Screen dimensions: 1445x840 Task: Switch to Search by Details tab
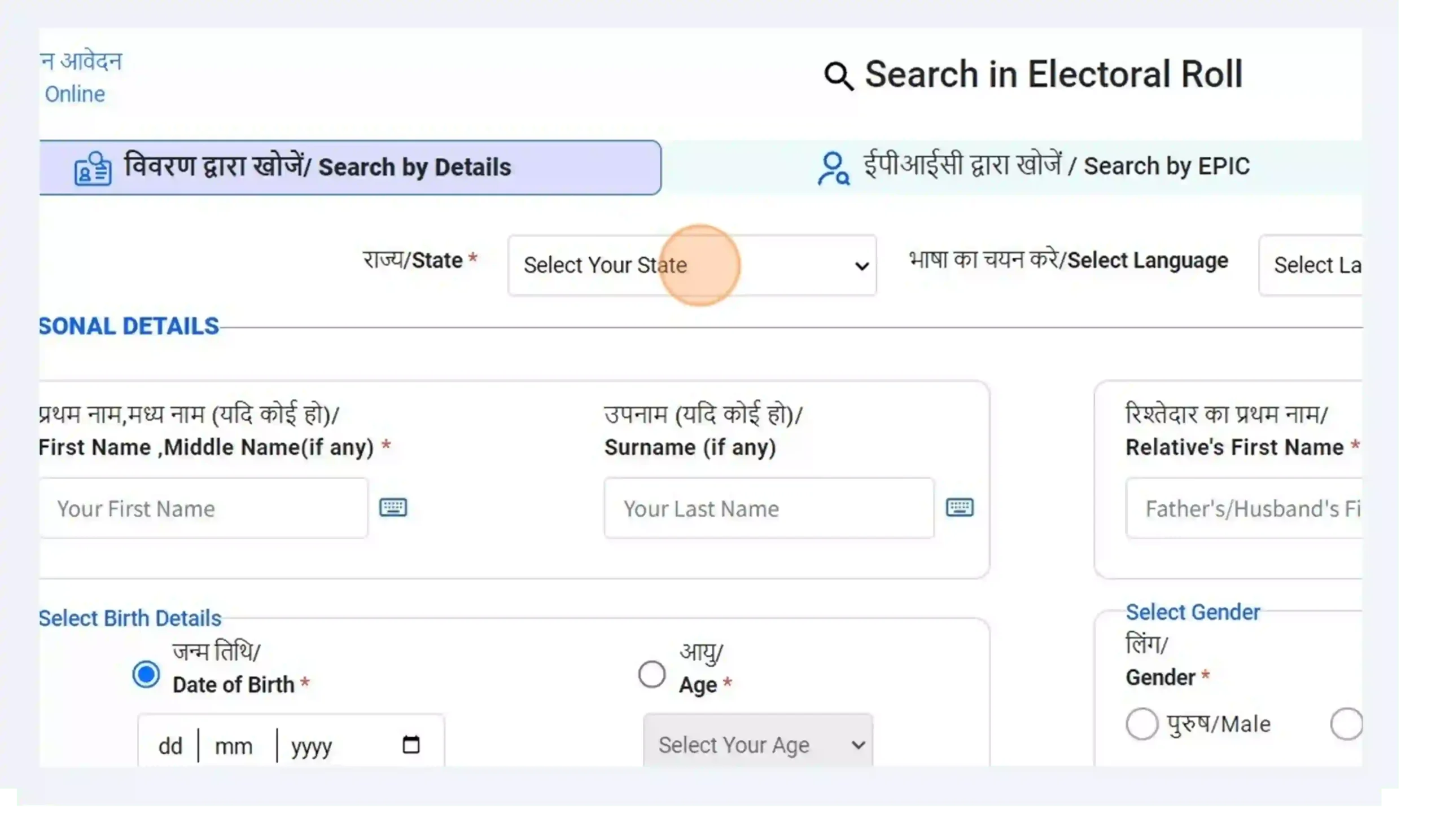click(x=351, y=168)
